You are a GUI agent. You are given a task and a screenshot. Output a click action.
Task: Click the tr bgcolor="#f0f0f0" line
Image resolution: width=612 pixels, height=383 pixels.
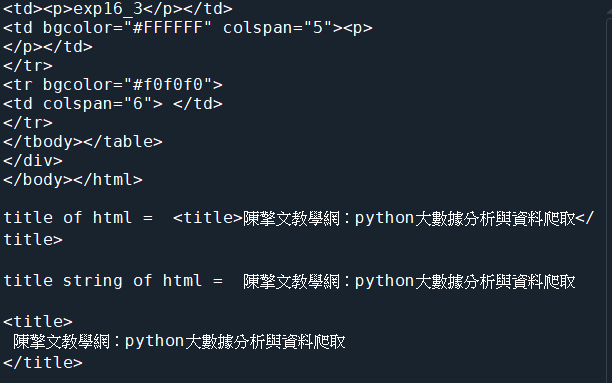tap(113, 84)
